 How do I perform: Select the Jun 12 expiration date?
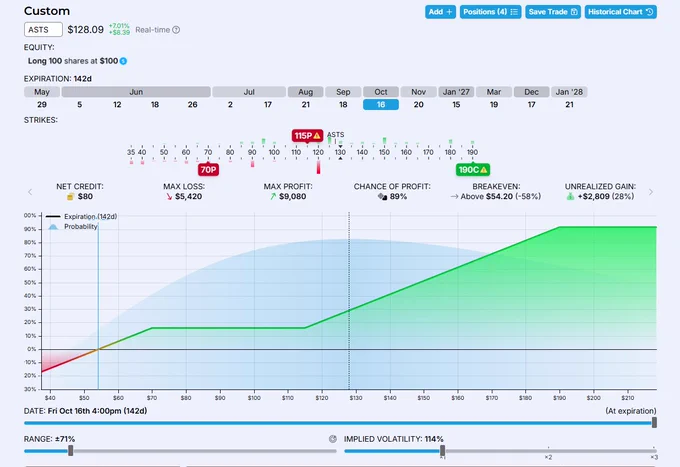coord(117,105)
